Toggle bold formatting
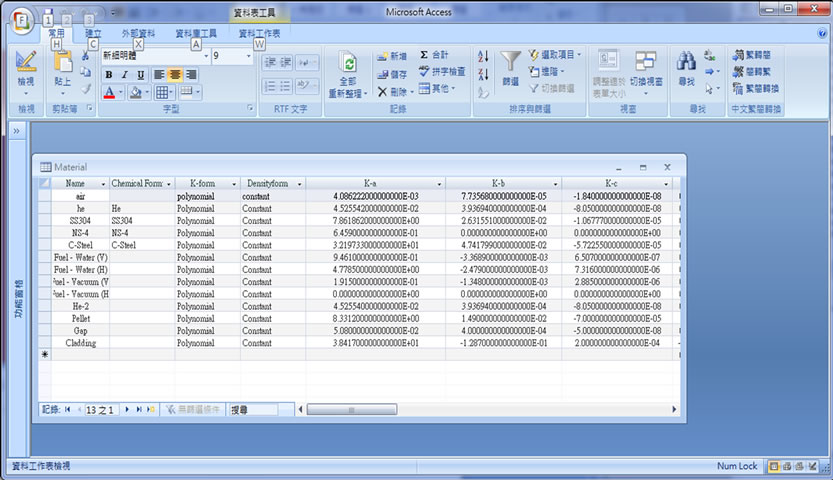This screenshot has width=833, height=480. [x=109, y=75]
